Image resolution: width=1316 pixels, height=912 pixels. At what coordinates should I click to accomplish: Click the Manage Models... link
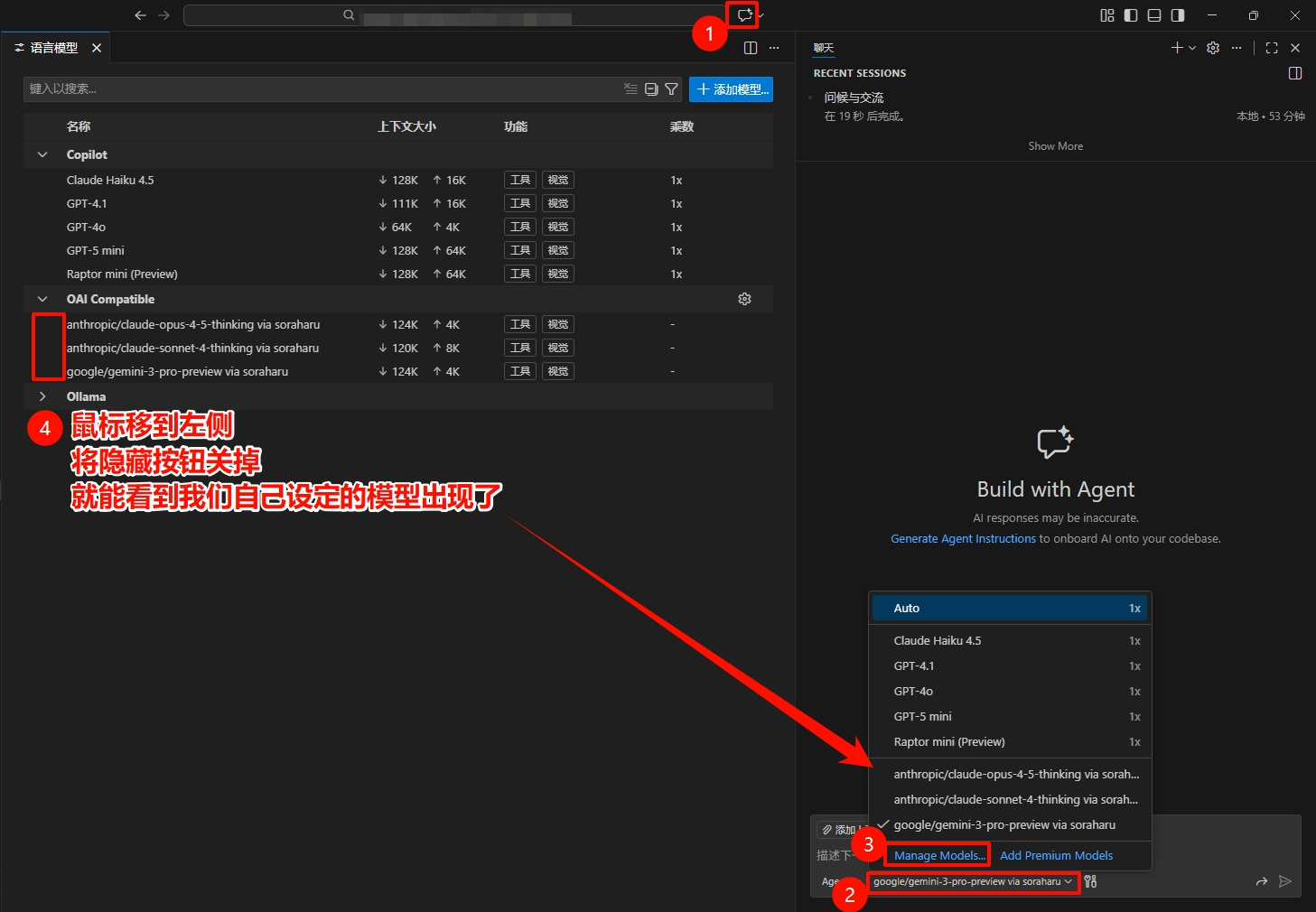coord(939,855)
